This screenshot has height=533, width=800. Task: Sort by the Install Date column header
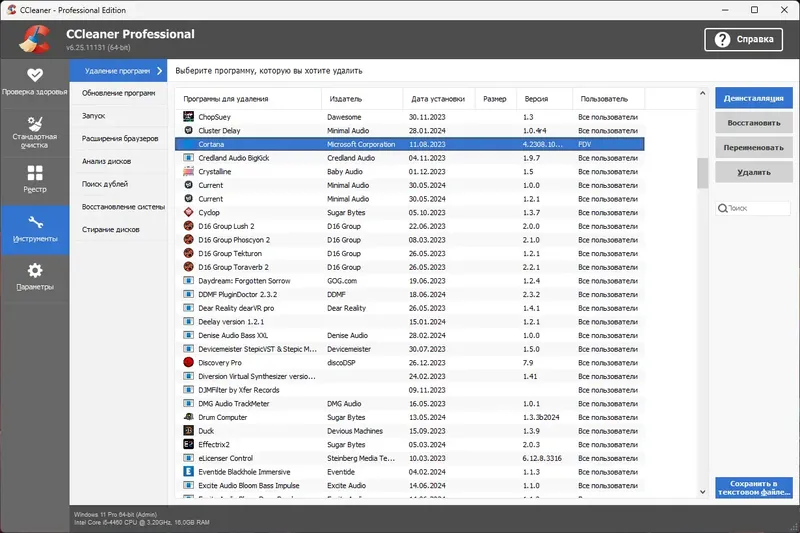click(x=437, y=99)
